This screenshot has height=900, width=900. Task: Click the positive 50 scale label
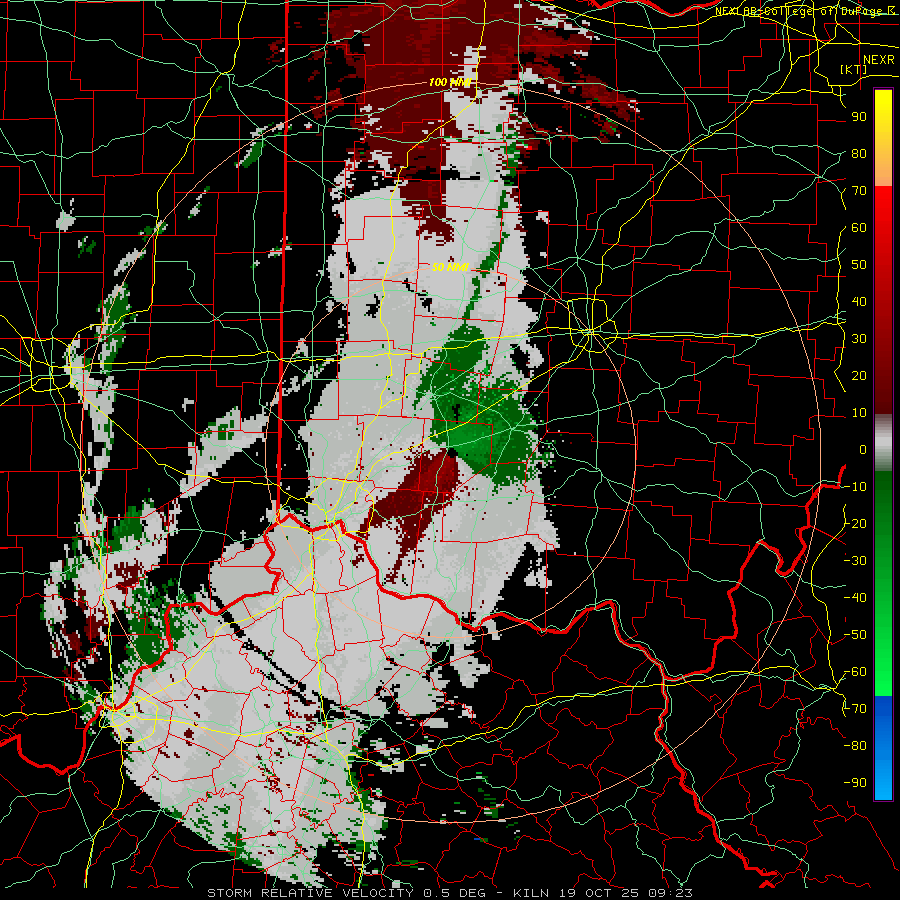coord(859,265)
